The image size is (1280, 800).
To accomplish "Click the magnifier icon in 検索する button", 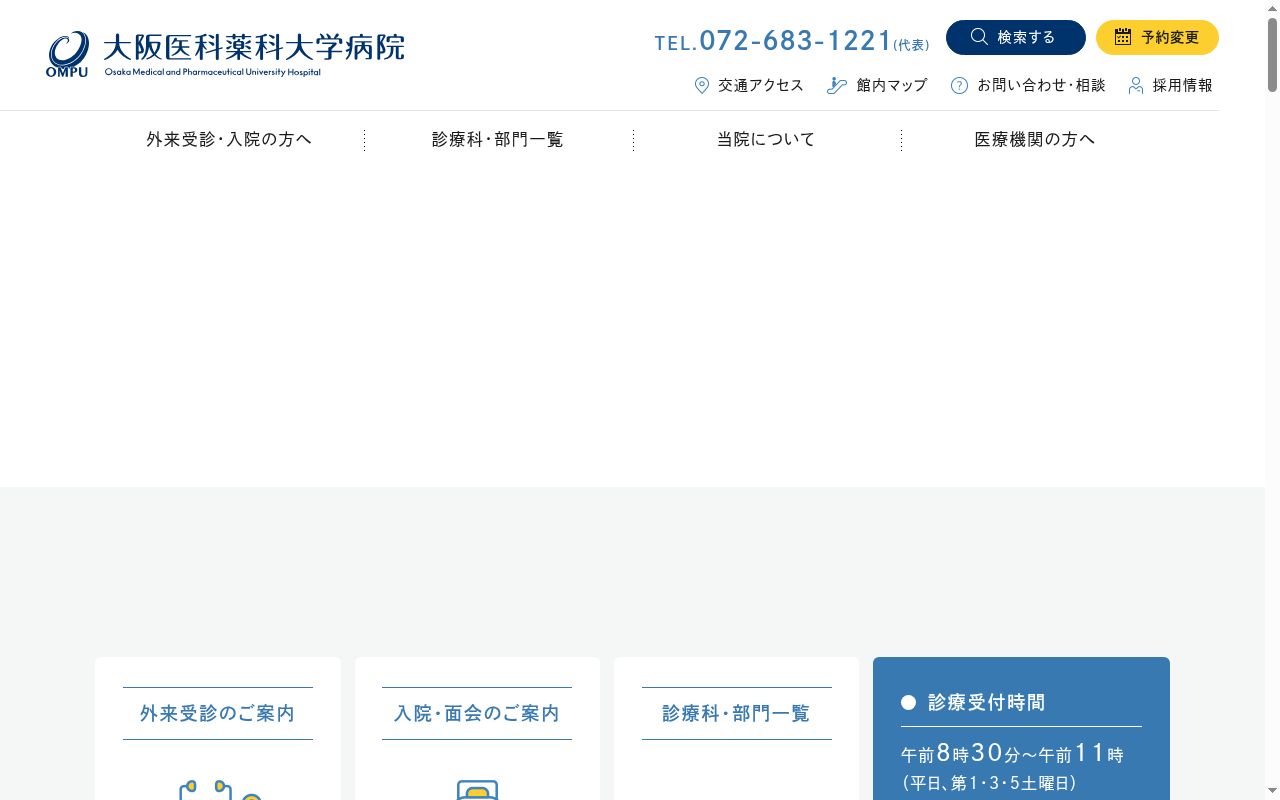I will coord(979,37).
